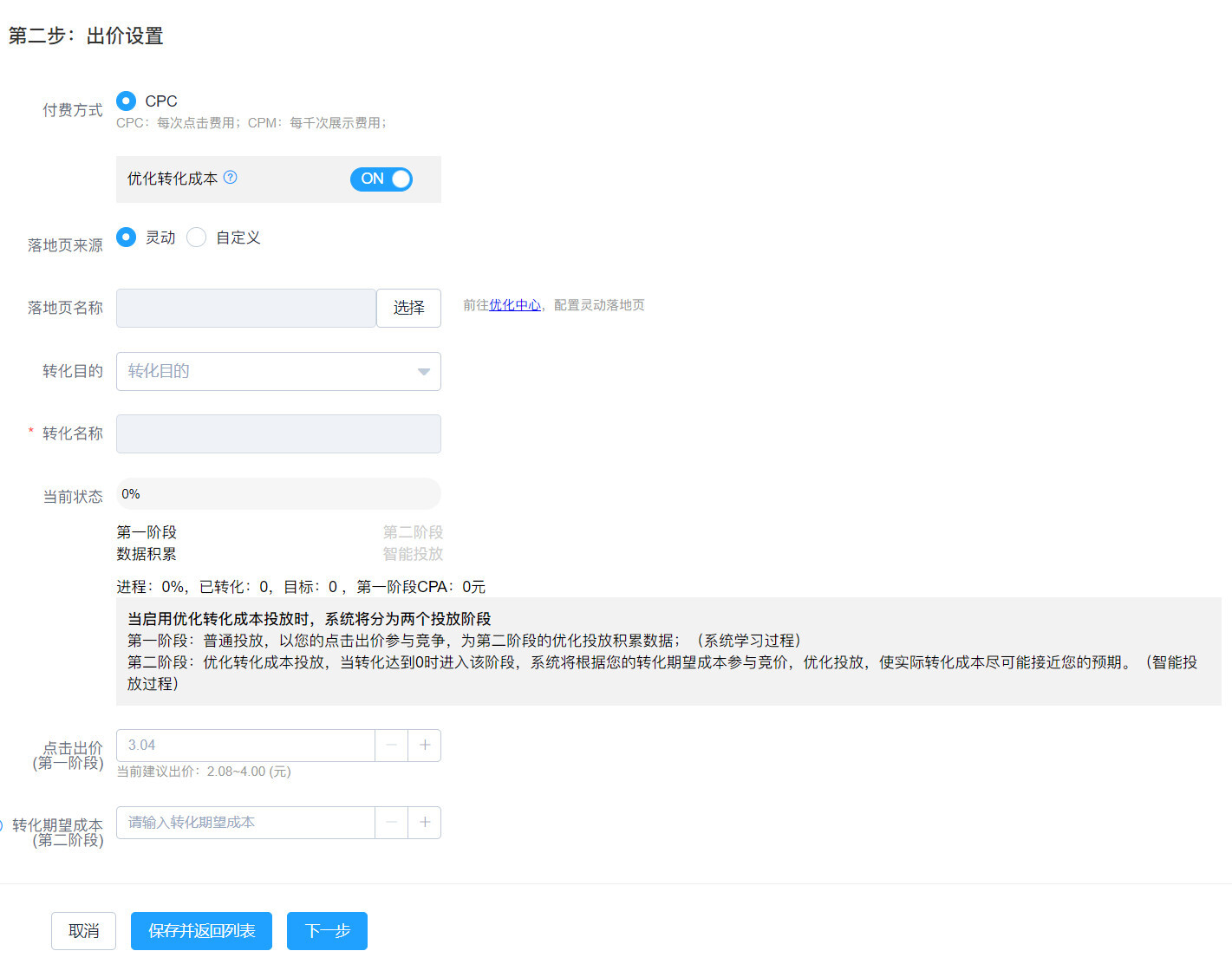This screenshot has height=977, width=1232.
Task: Select the CPC payment radio button
Action: click(x=126, y=101)
